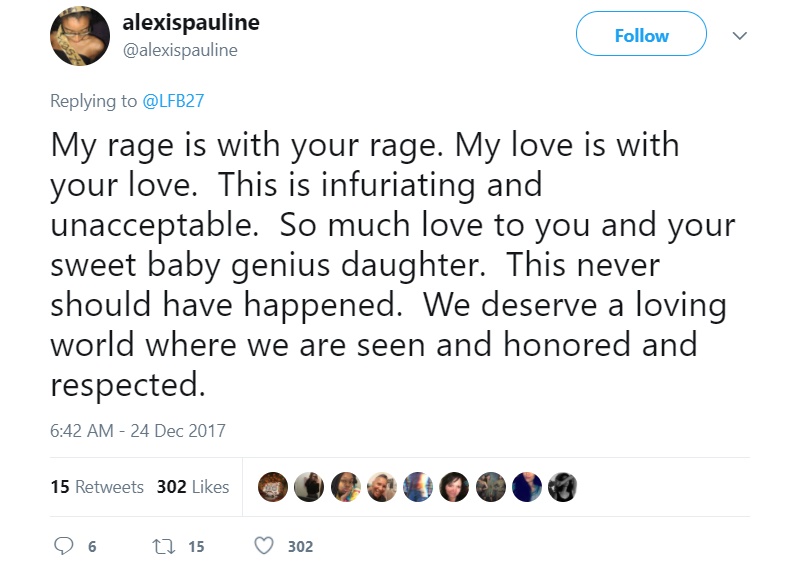
Task: Expand the tweet options chevron
Action: (739, 35)
